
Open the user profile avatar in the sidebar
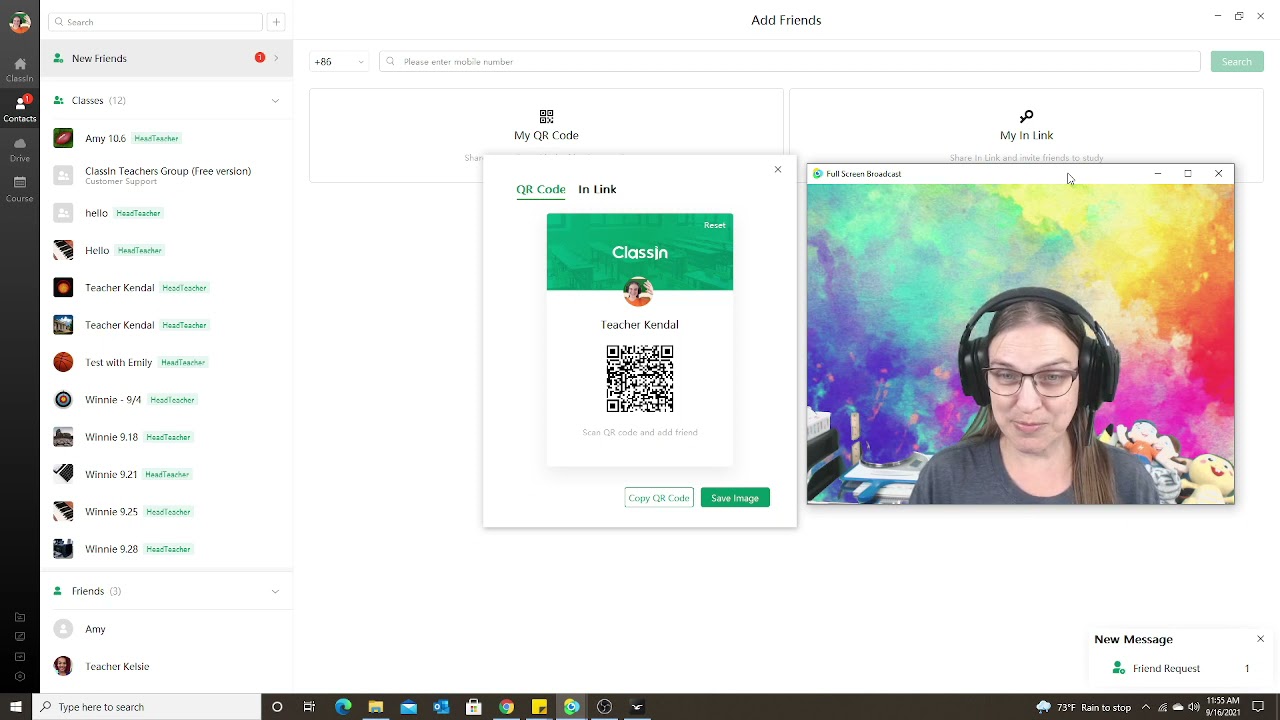(19, 22)
